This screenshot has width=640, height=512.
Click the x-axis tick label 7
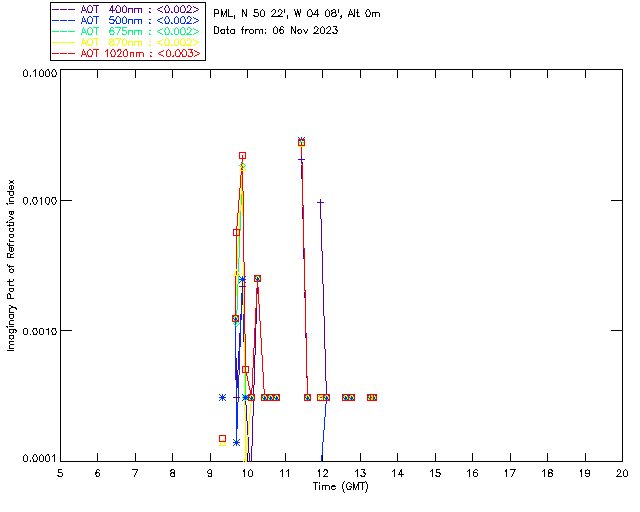click(x=135, y=473)
